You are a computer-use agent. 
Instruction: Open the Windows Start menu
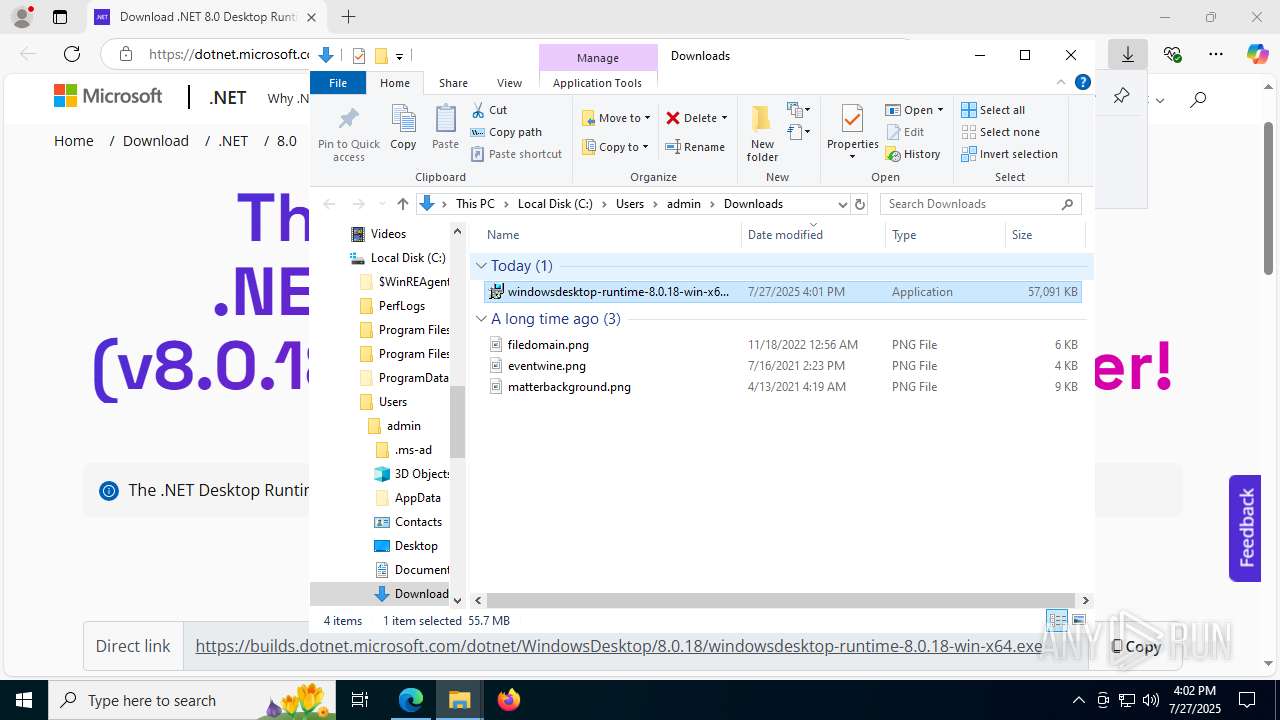24,700
